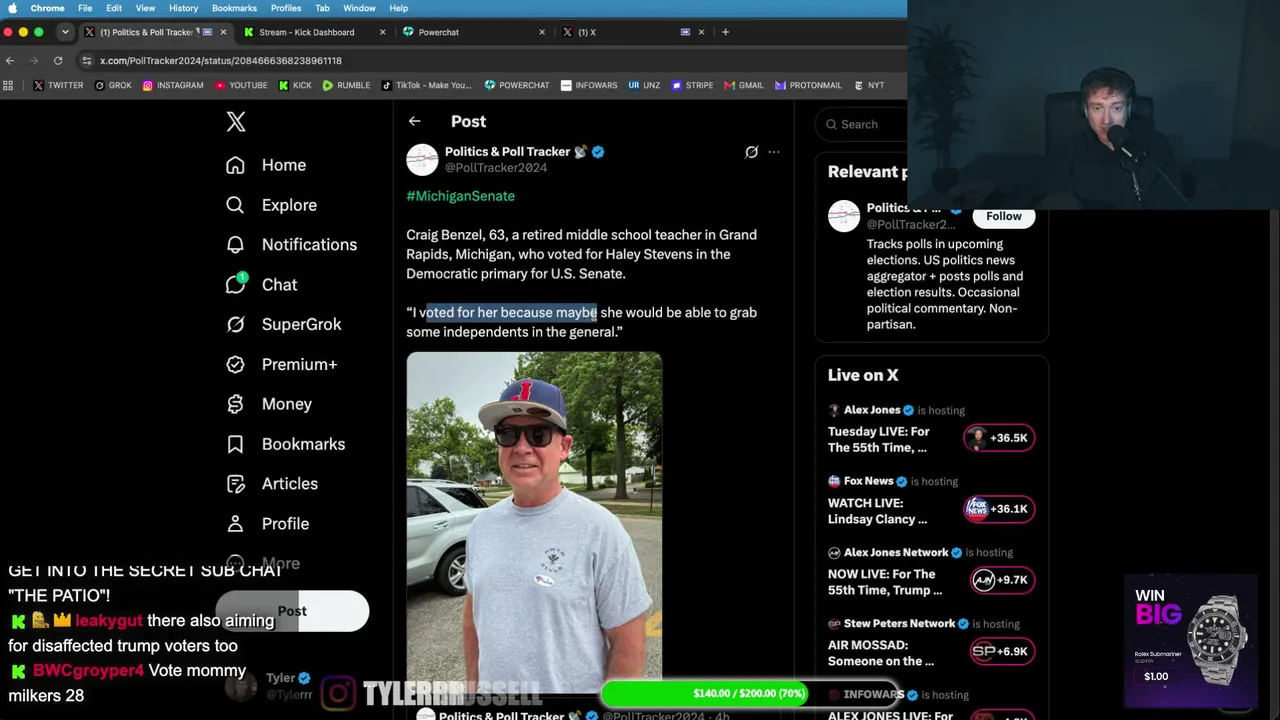1280x720 pixels.
Task: Click the back arrow beside Post heading
Action: 414,121
